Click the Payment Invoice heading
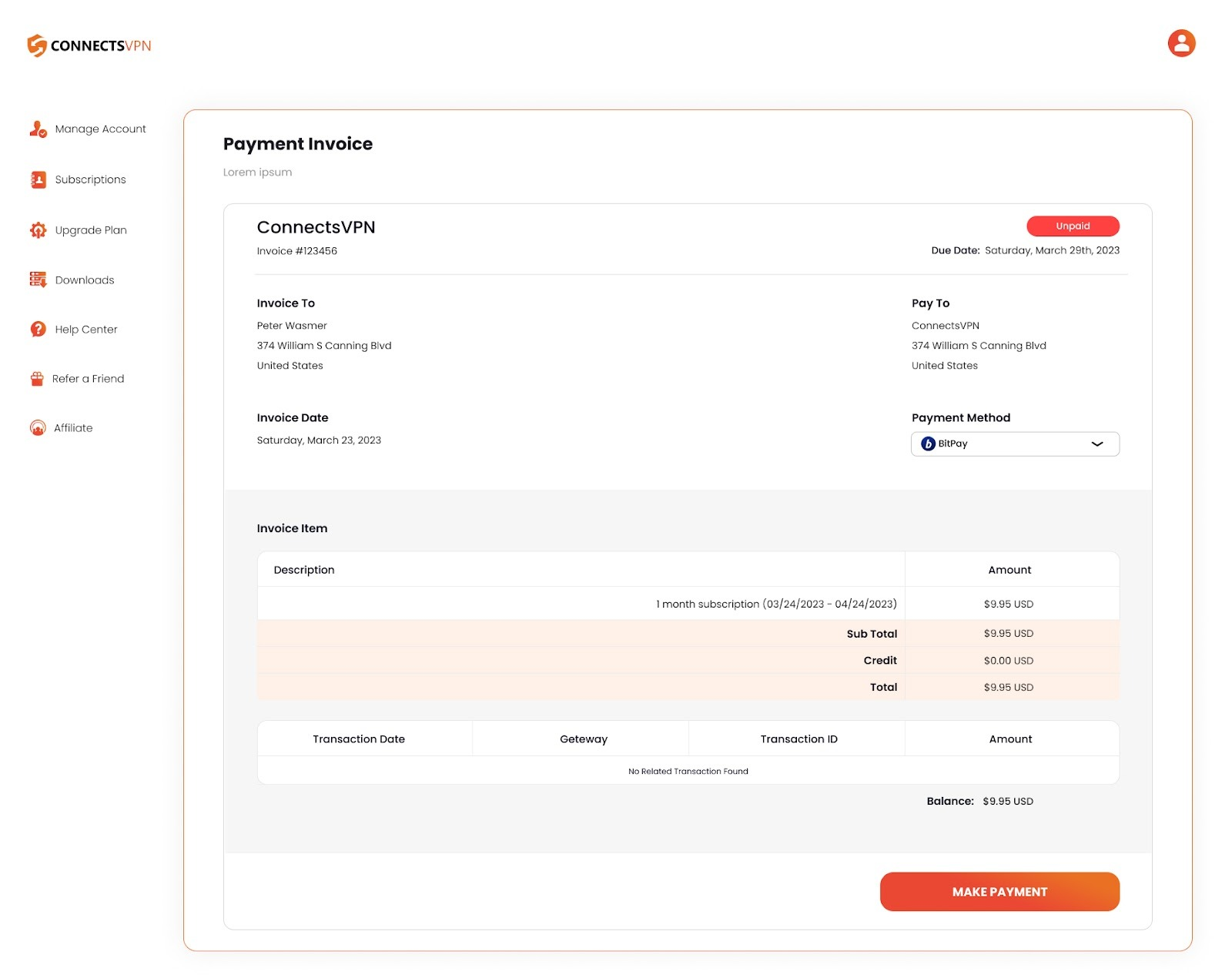Screen dimensions: 1232x978 tap(298, 144)
